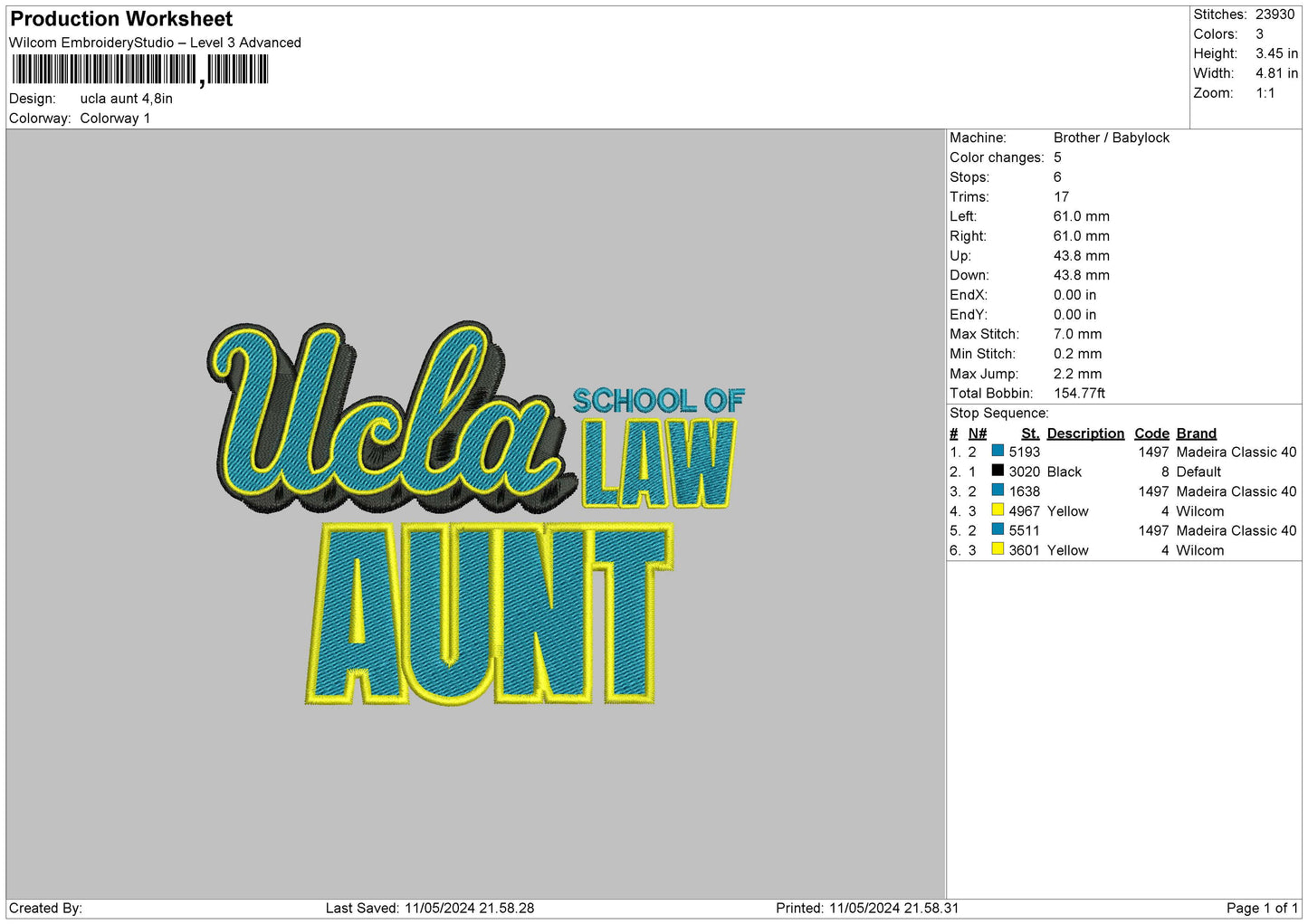Click 'Wilcom' brand in row 6

click(x=1200, y=550)
